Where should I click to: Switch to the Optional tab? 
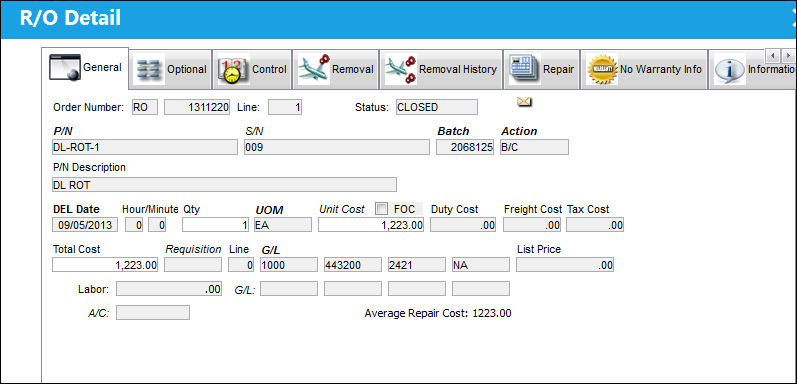[x=170, y=69]
